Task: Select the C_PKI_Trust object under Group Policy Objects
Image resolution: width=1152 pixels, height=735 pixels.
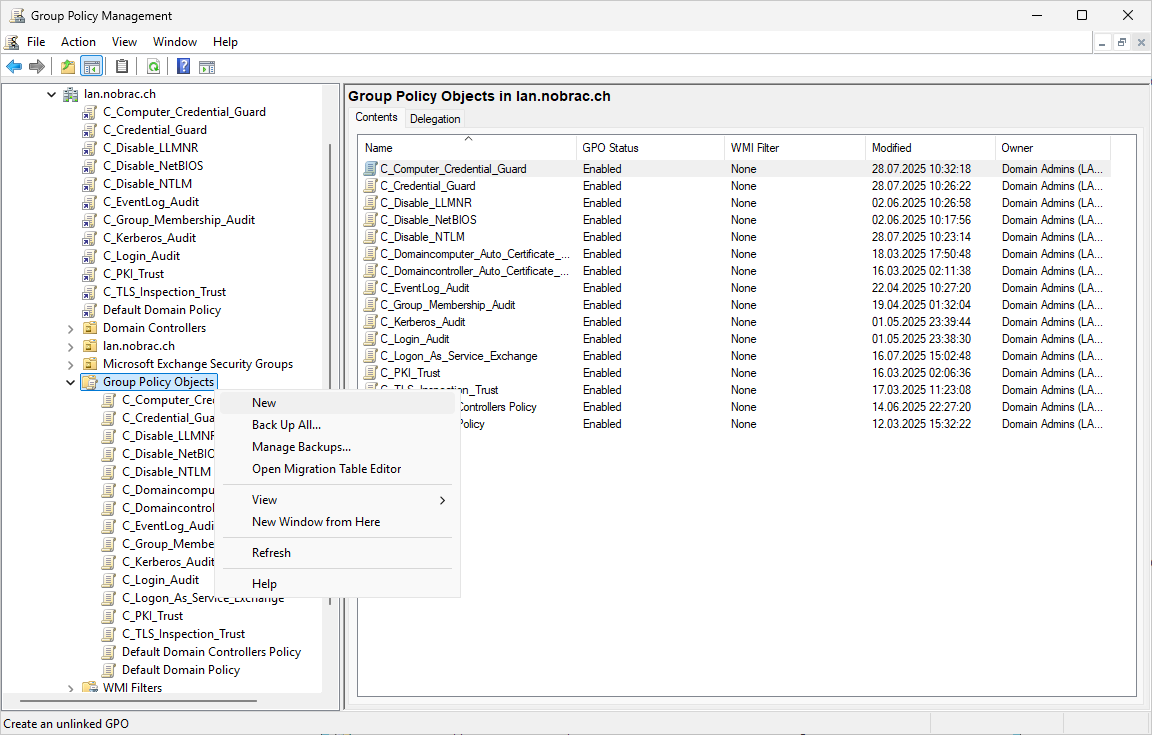Action: coord(153,616)
